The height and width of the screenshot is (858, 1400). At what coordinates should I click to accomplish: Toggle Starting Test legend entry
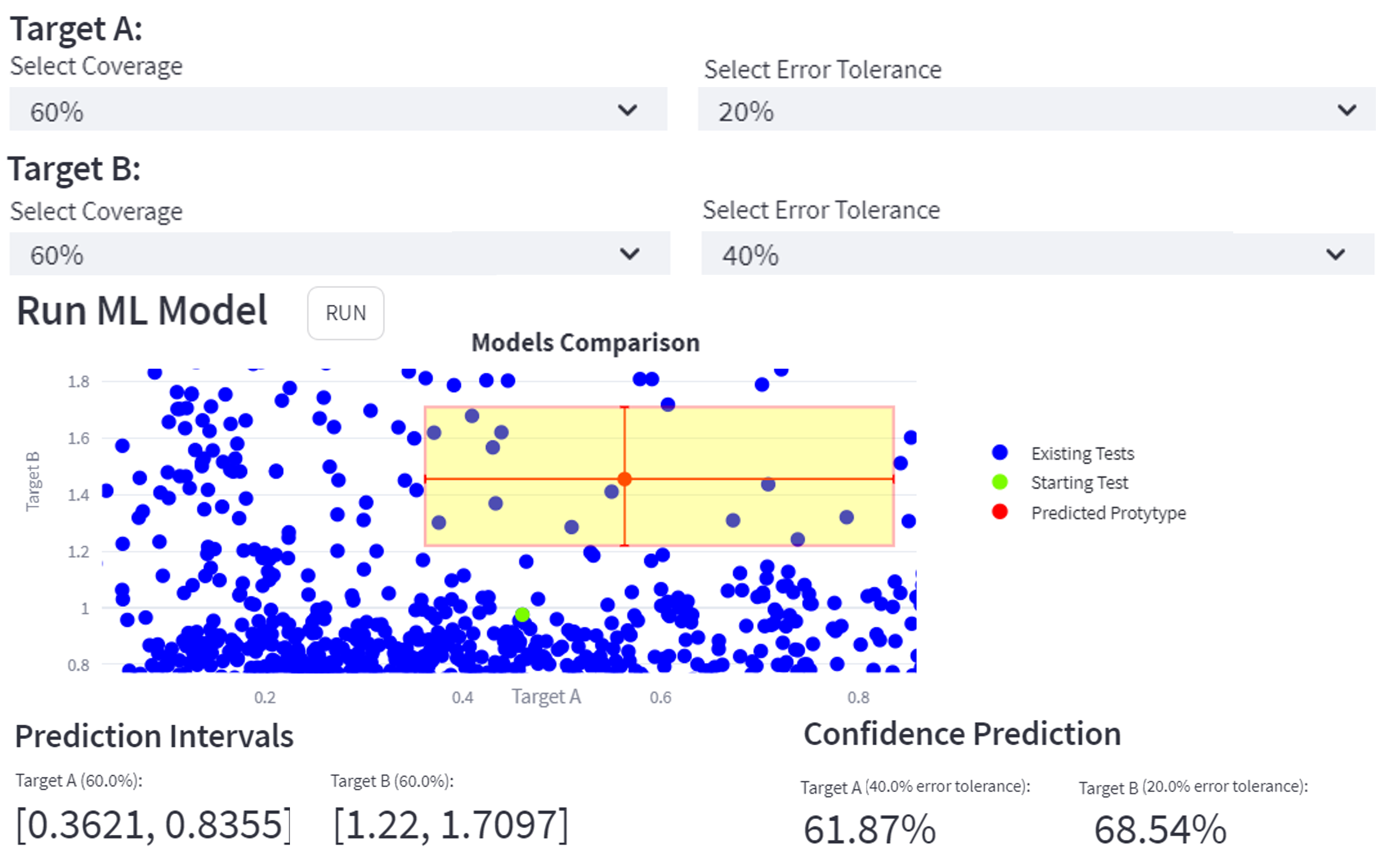(1079, 482)
